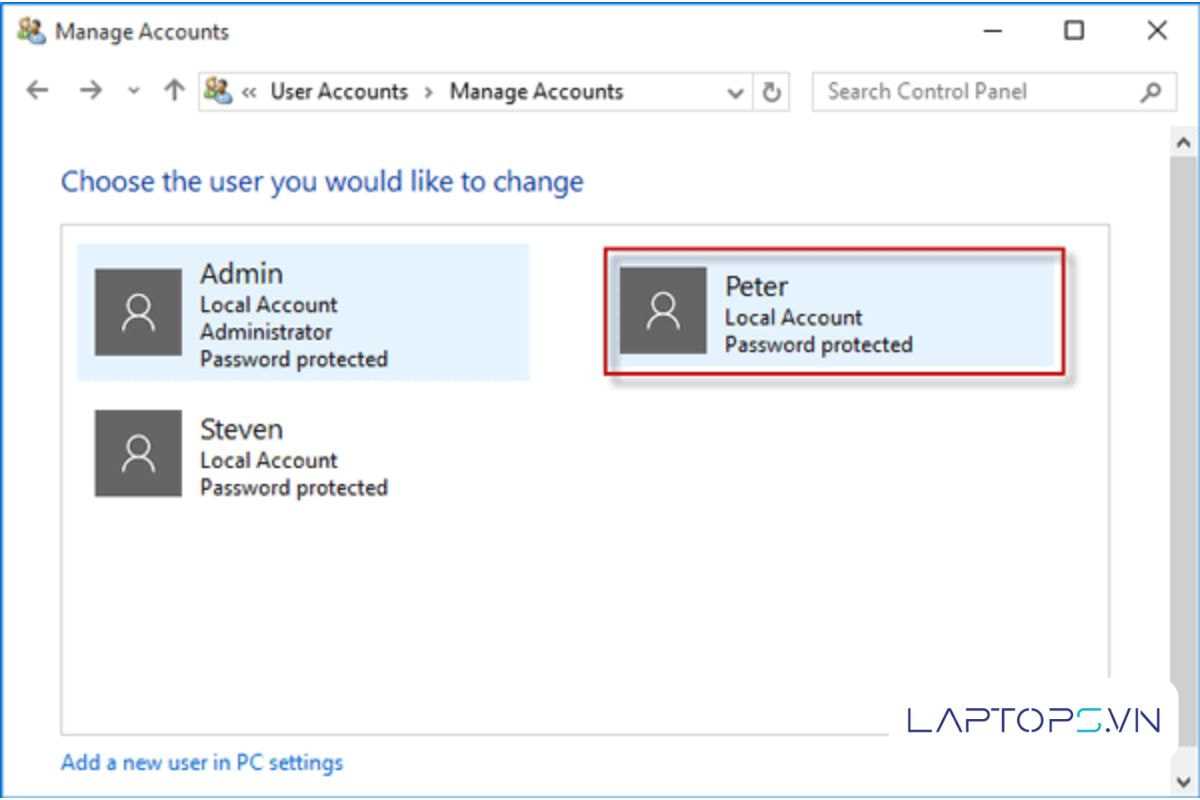Click the Forward navigation arrow

pyautogui.click(x=91, y=91)
